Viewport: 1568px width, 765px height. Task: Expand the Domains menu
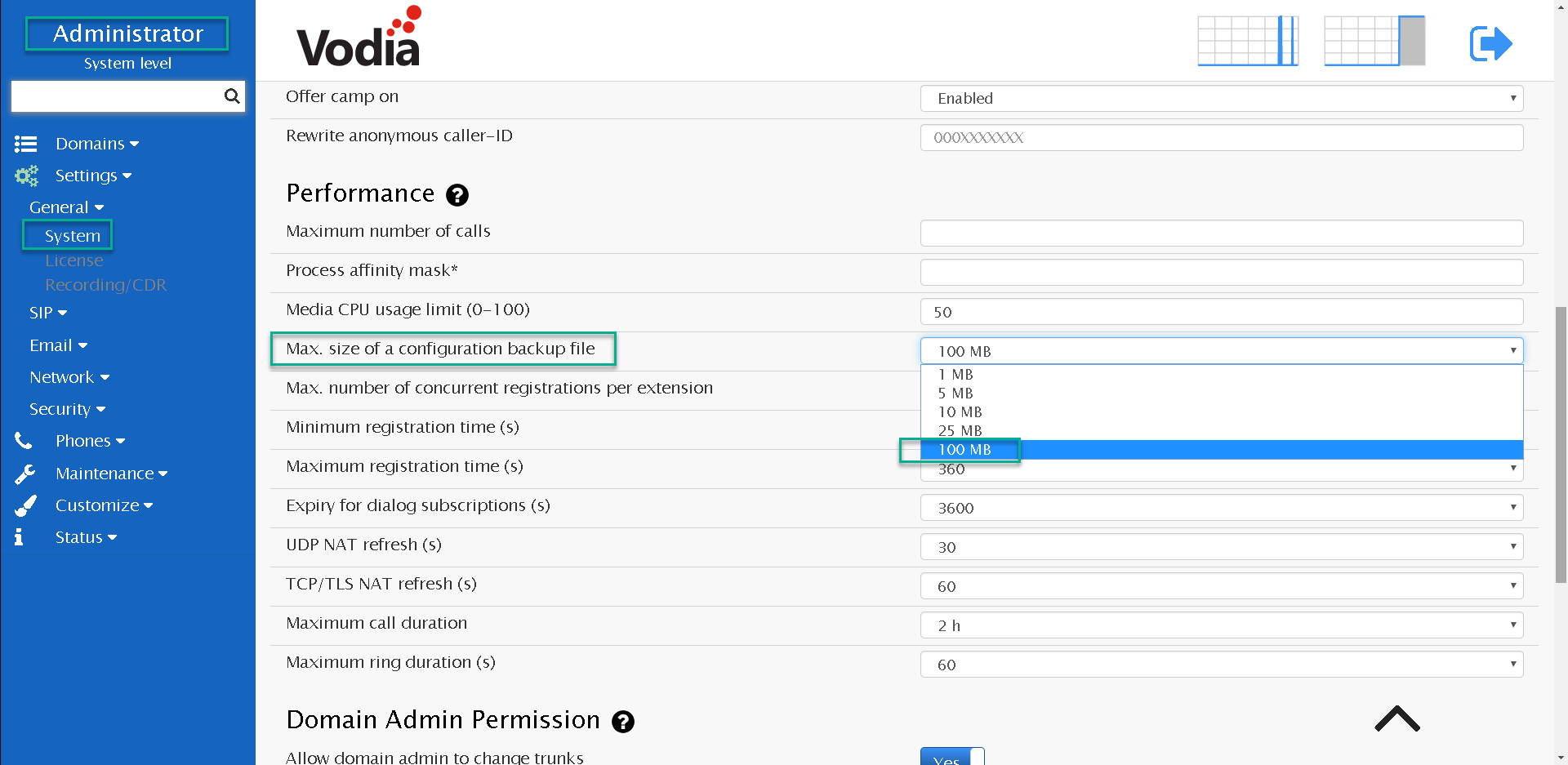(x=97, y=144)
